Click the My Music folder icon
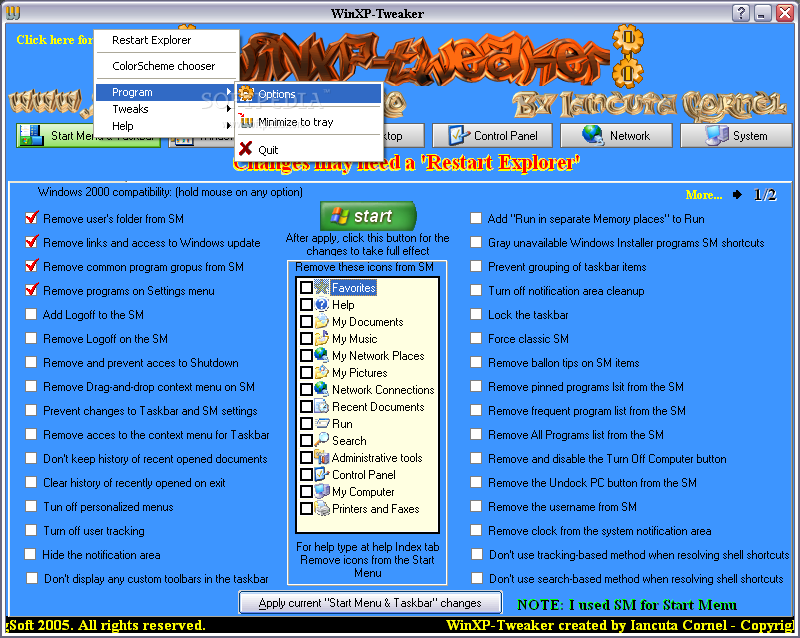 point(321,338)
